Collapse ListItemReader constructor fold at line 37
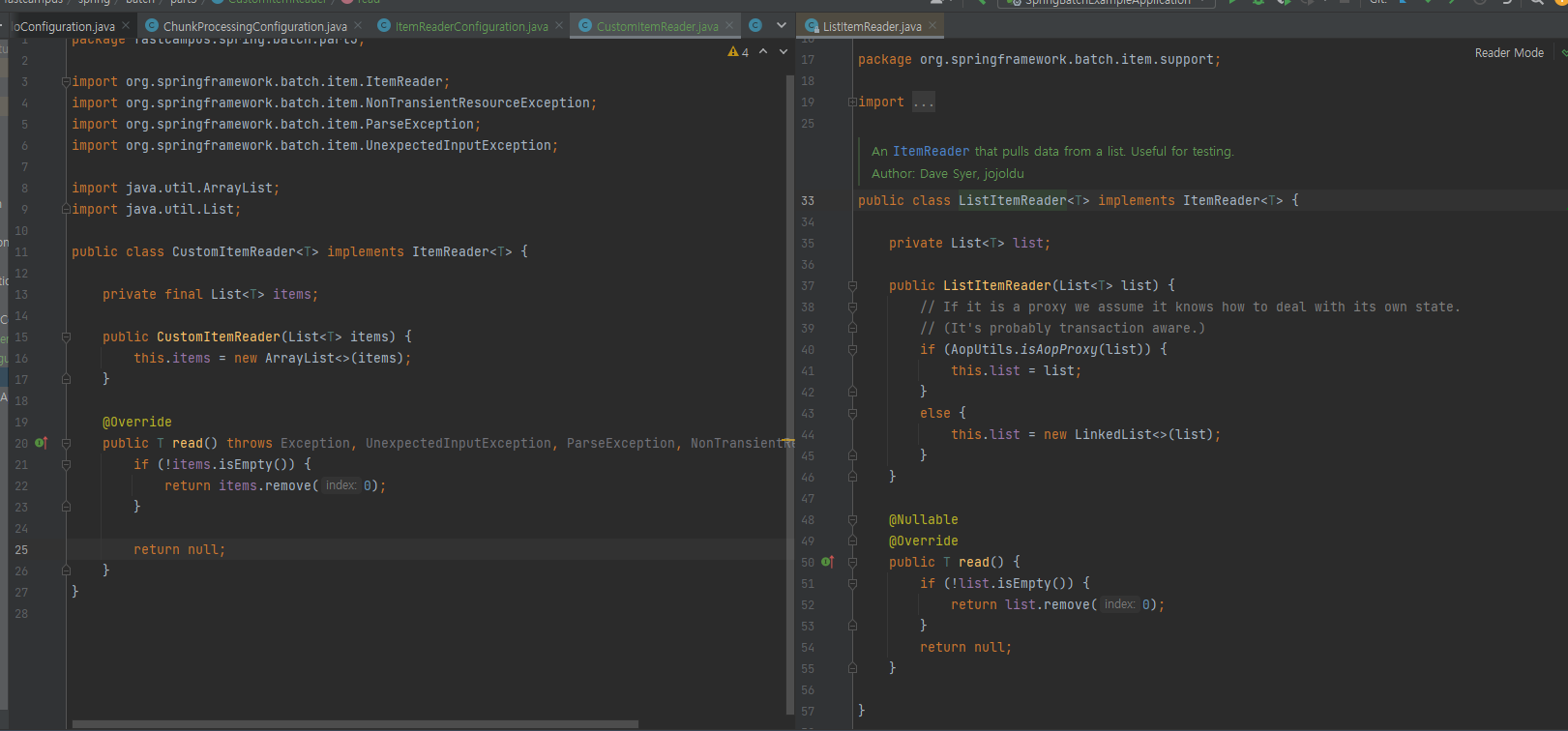 (852, 285)
